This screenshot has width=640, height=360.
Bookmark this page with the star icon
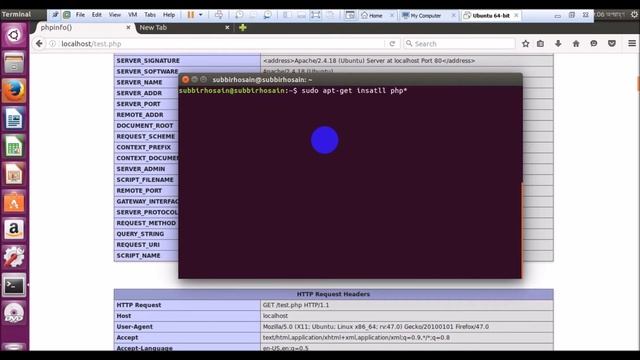[525, 44]
